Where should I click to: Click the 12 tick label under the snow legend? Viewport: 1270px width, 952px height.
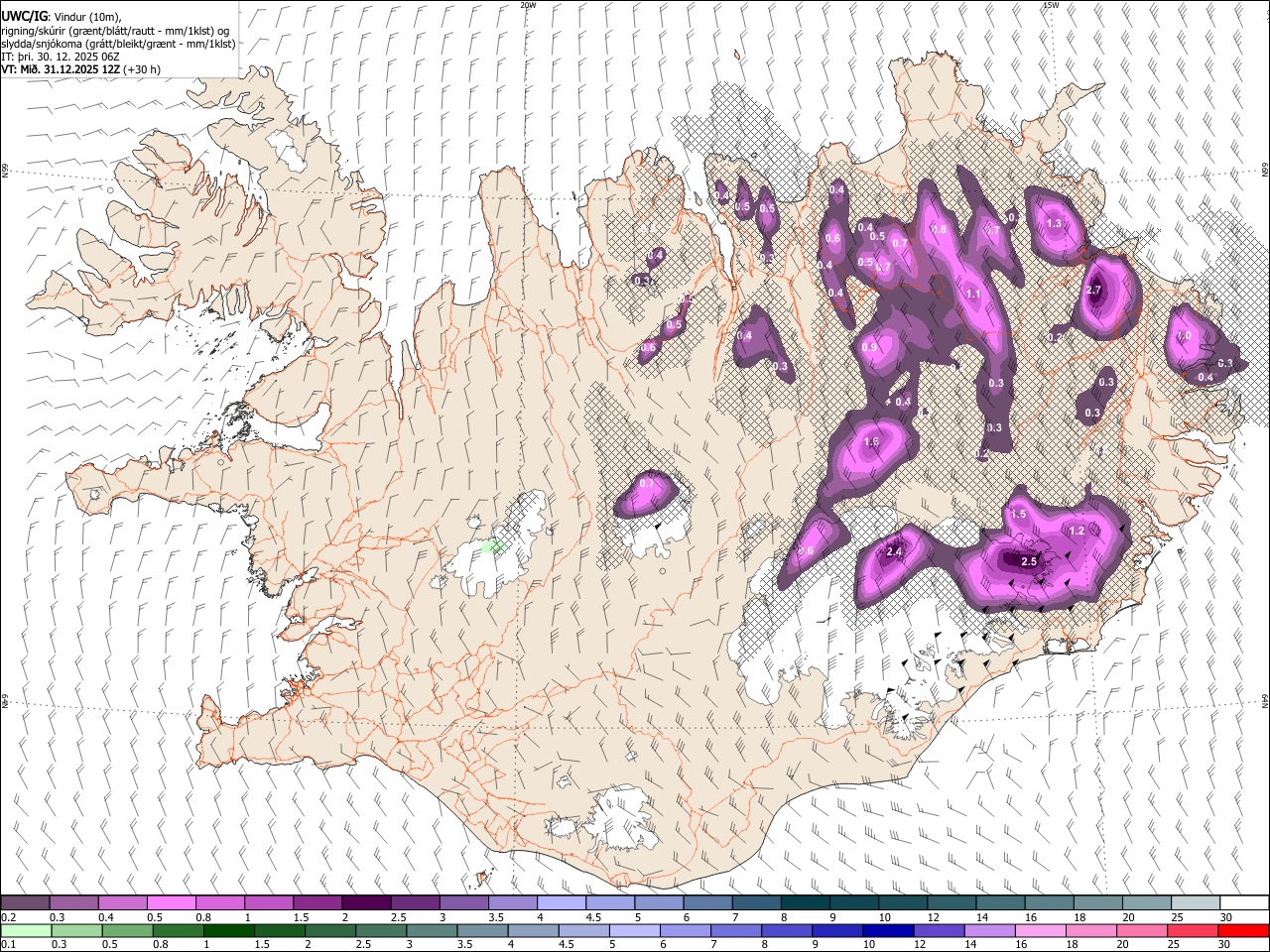click(933, 917)
